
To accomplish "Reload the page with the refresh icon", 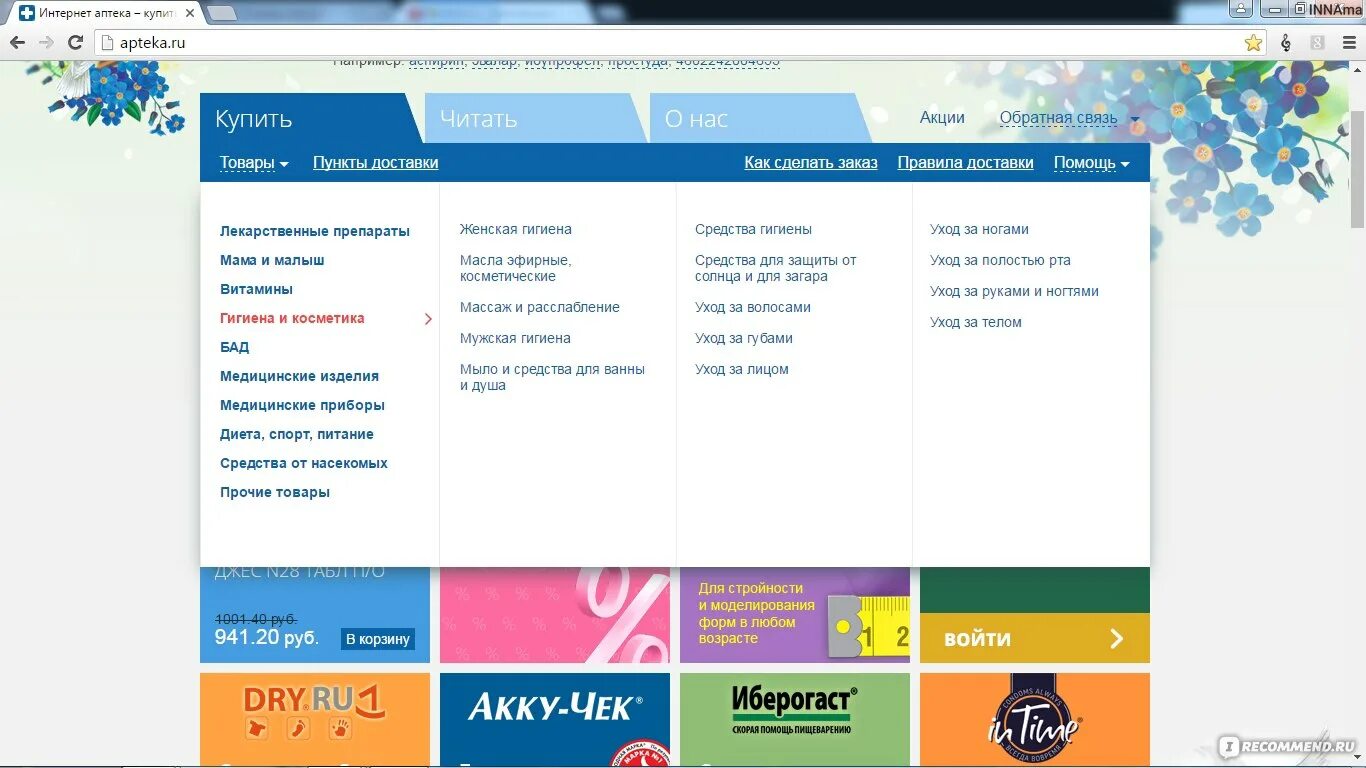I will [75, 43].
